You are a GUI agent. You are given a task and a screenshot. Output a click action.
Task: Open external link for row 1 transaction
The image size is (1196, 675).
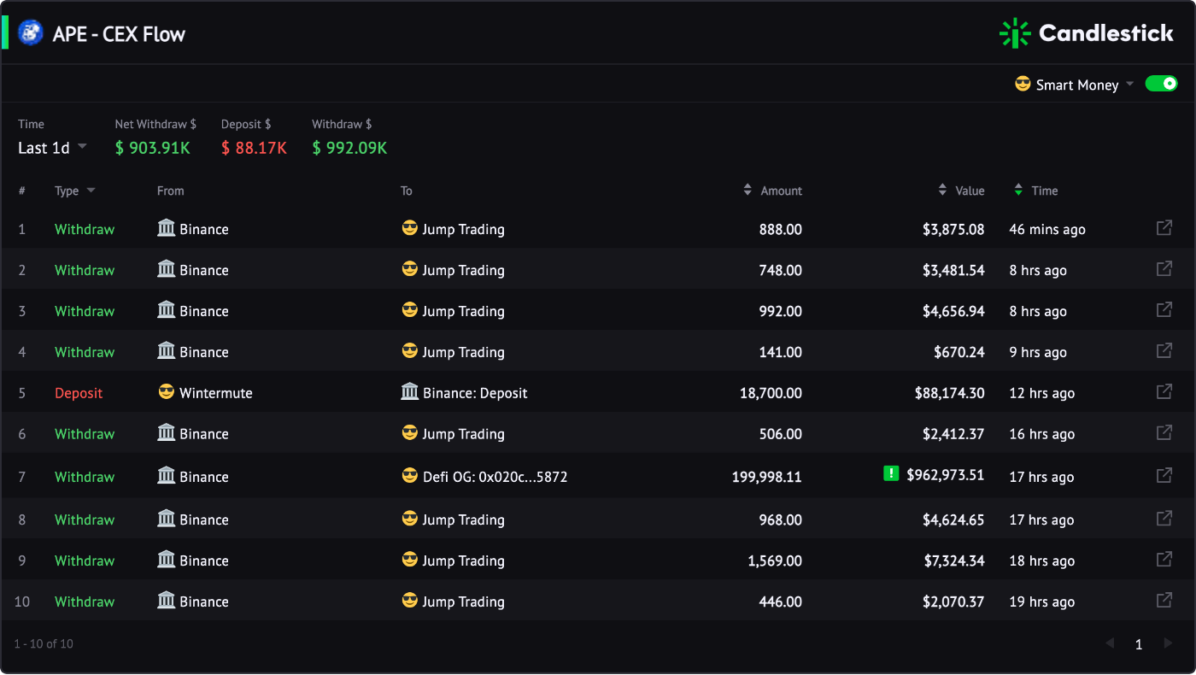click(x=1164, y=228)
